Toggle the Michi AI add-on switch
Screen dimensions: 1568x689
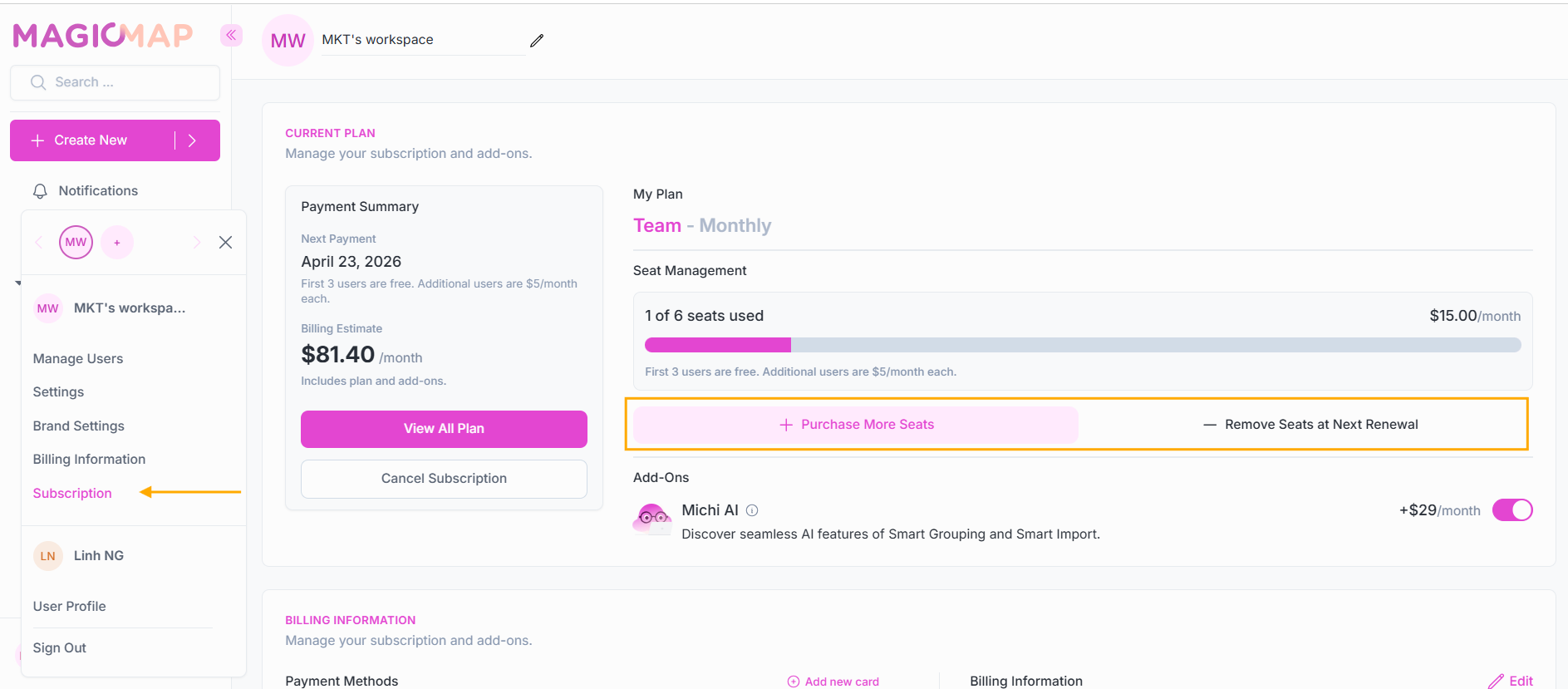(x=1512, y=510)
